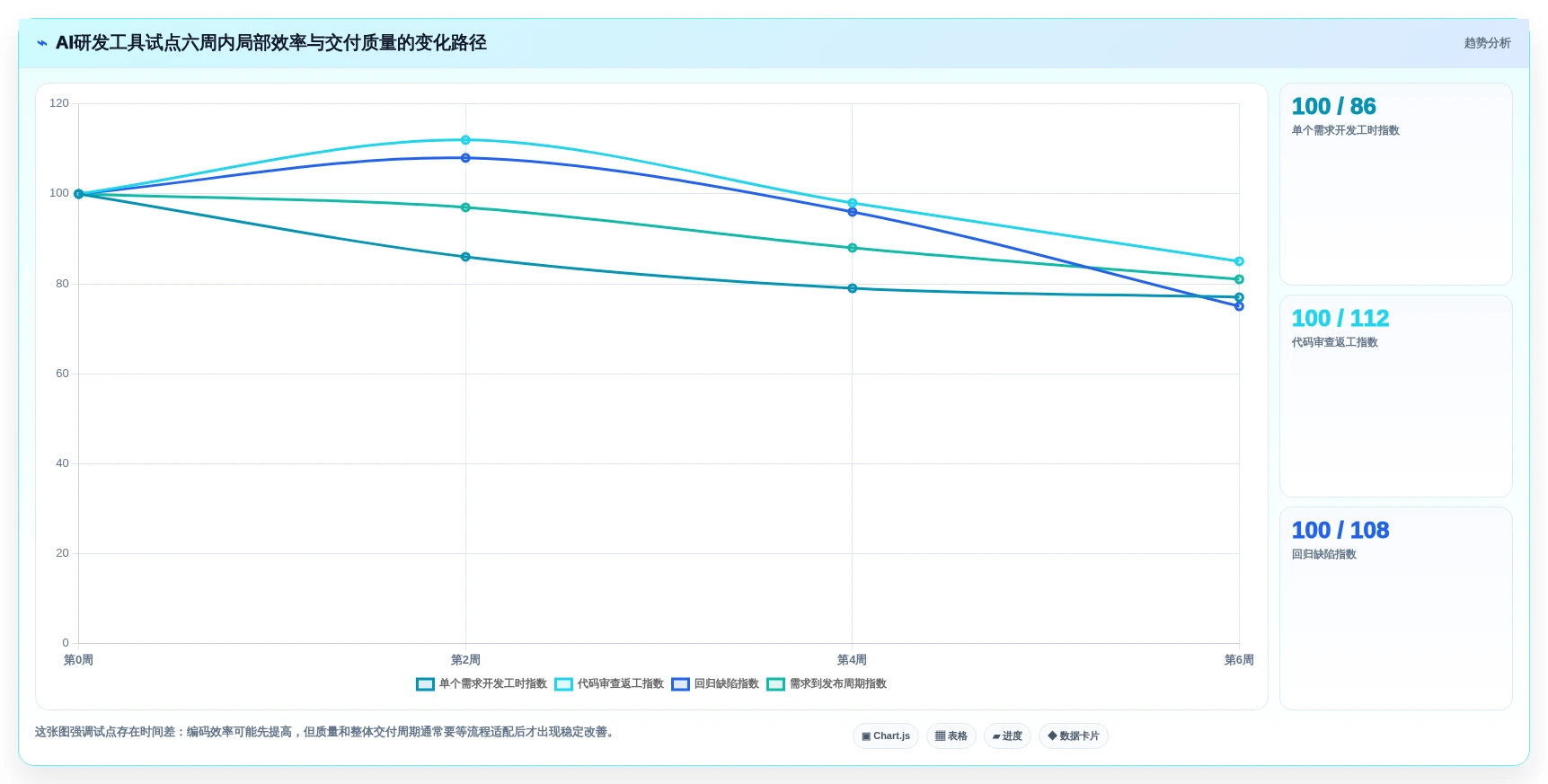
Task: Toggle 单个需求开发工时指数 legend swatch
Action: (425, 684)
